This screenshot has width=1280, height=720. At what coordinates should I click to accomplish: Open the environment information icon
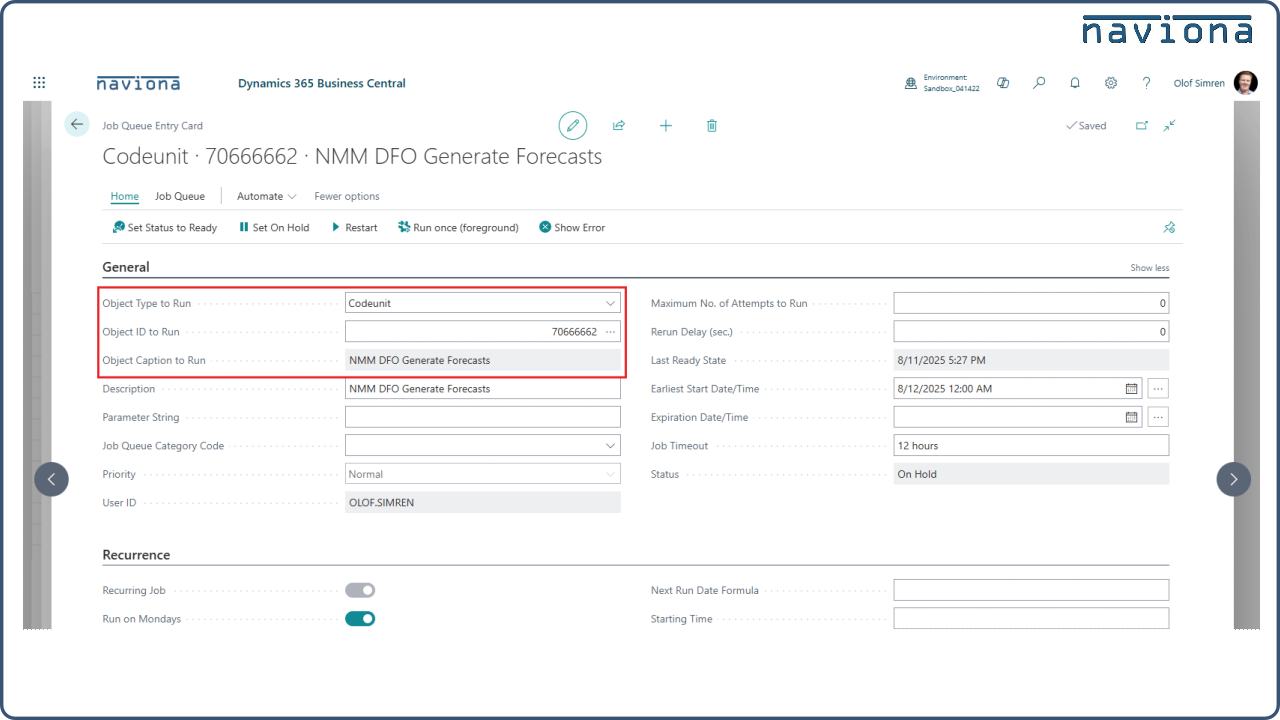[x=911, y=84]
